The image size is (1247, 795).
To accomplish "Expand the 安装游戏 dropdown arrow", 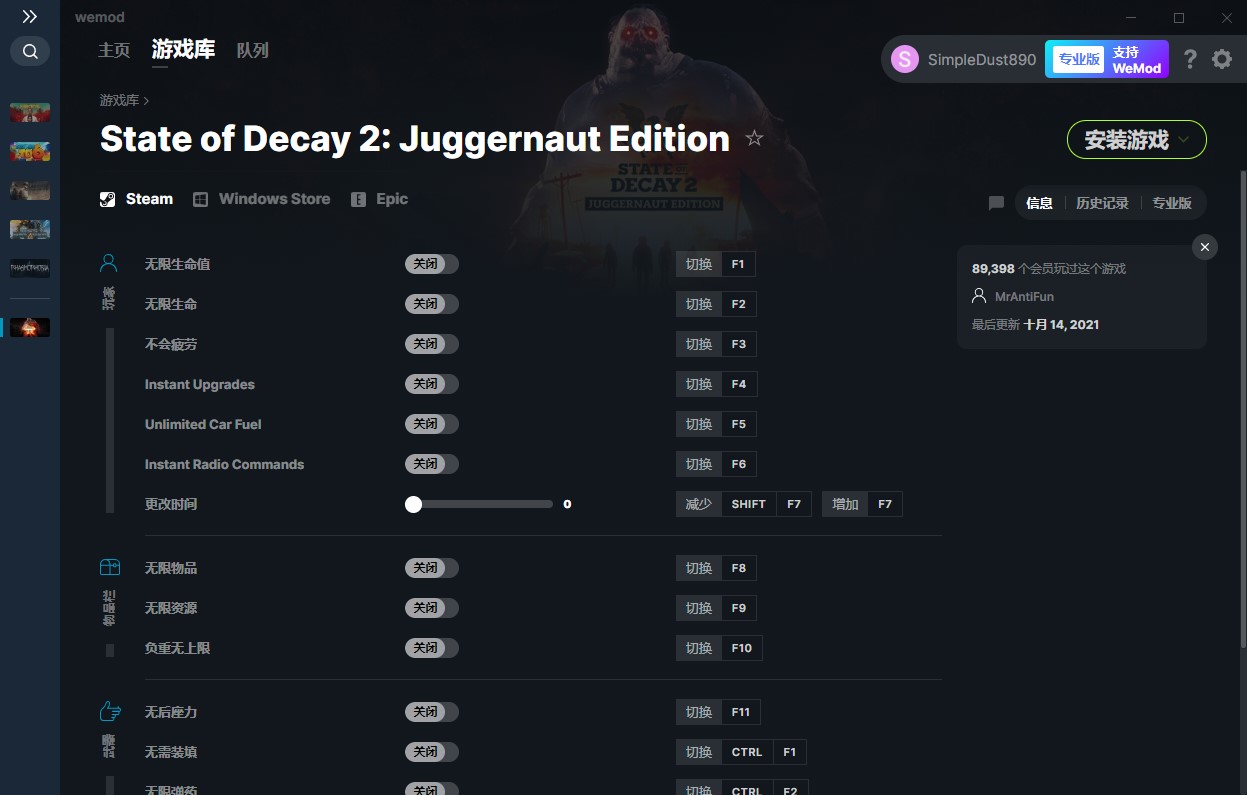I will pyautogui.click(x=1185, y=140).
